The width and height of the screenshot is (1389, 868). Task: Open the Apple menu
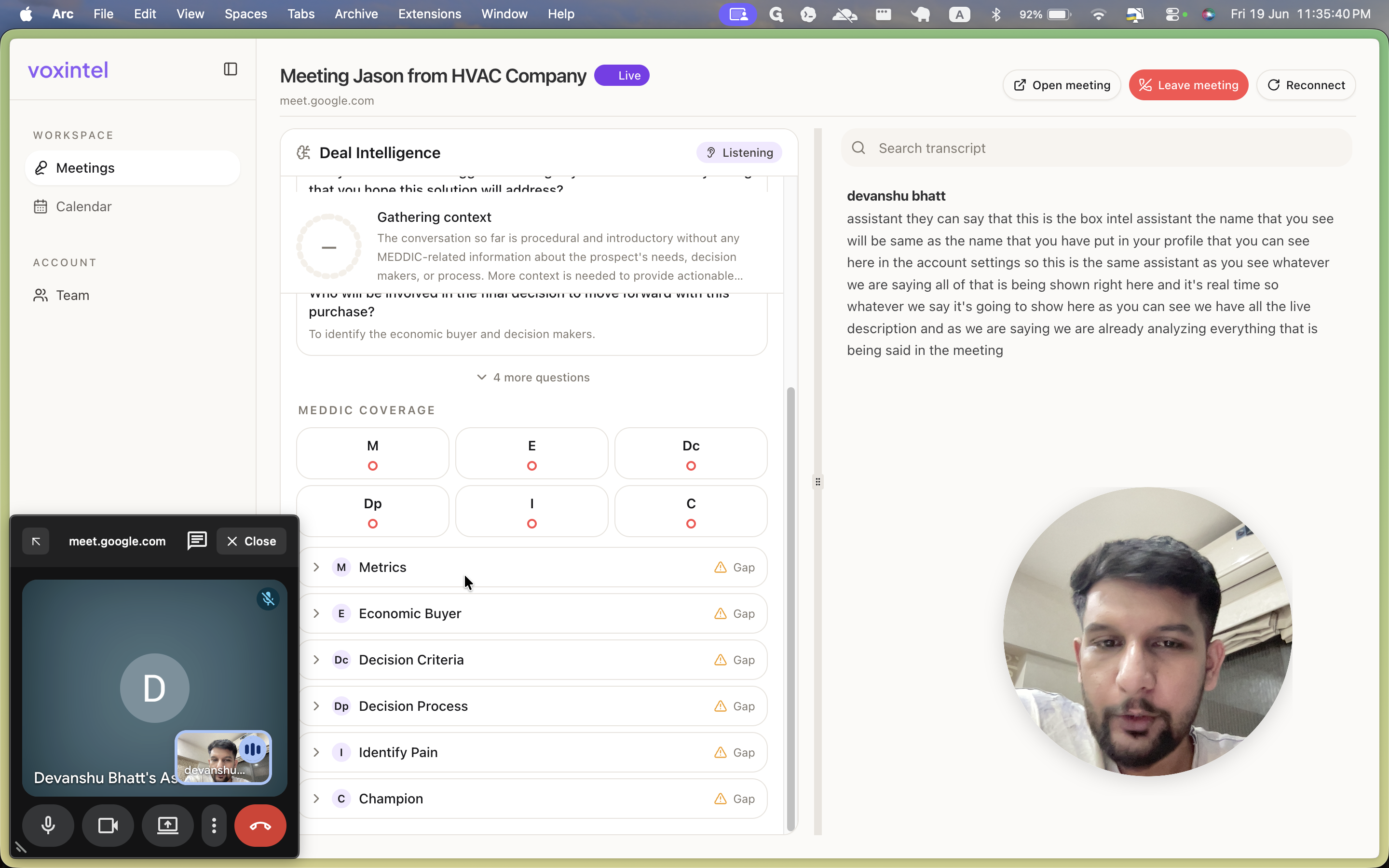click(26, 14)
